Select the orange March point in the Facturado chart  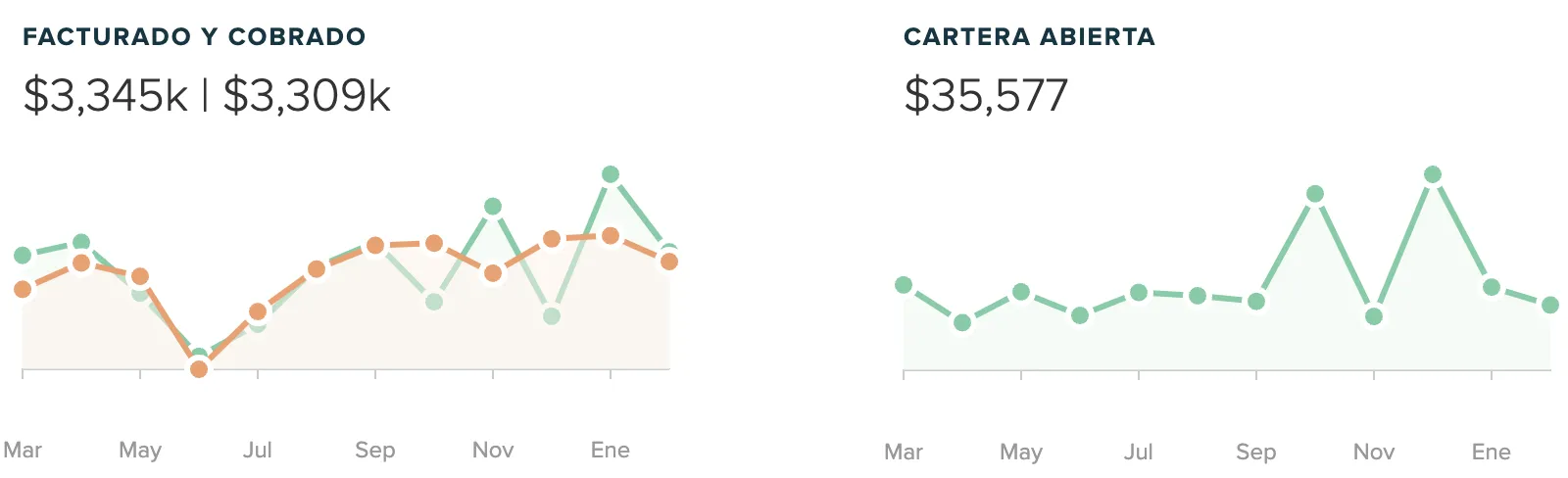point(23,289)
